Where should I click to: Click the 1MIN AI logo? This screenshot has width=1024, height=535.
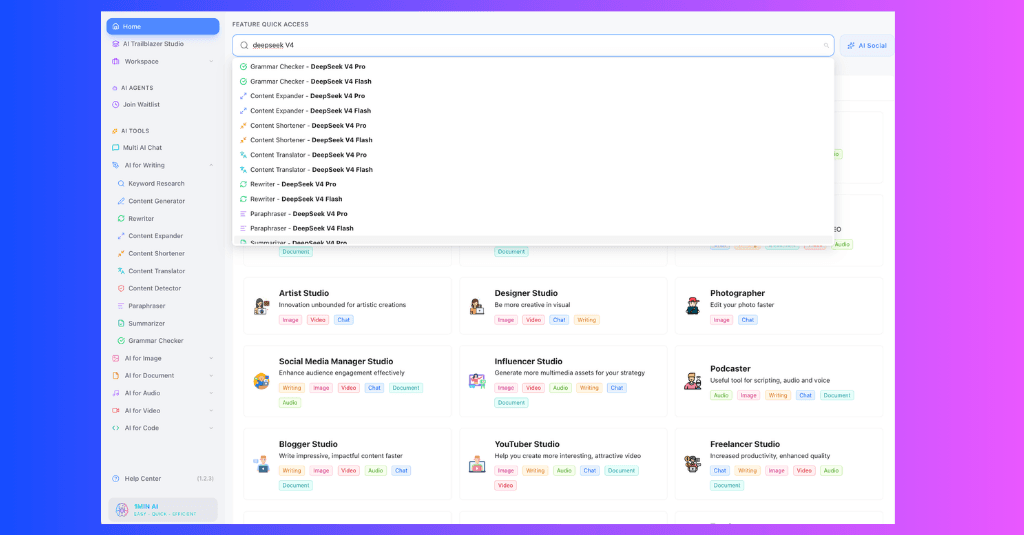pos(122,510)
